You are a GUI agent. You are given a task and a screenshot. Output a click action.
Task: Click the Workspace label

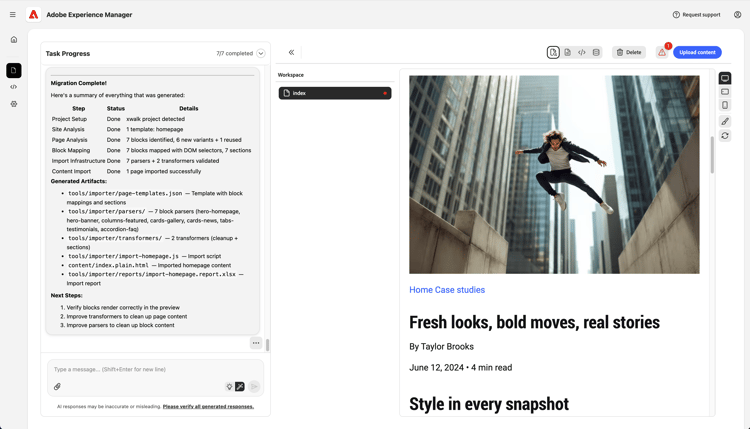[x=291, y=75]
